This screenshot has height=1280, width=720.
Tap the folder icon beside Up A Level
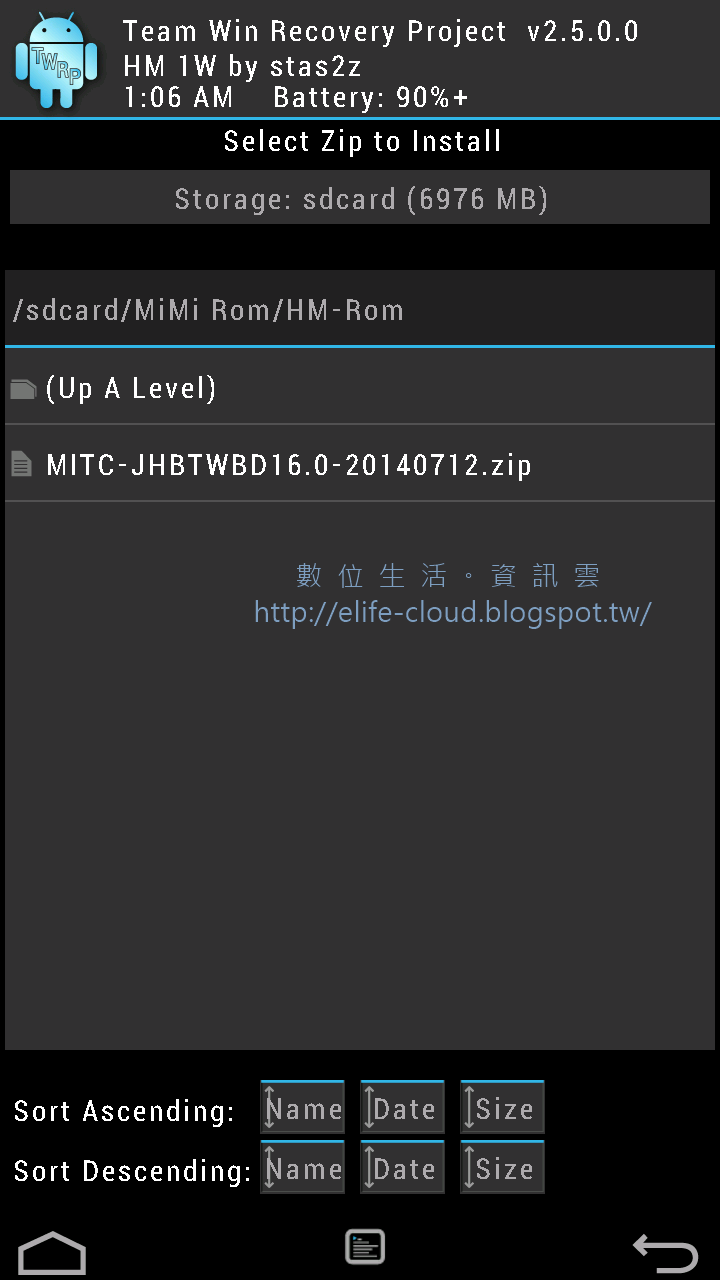23,389
